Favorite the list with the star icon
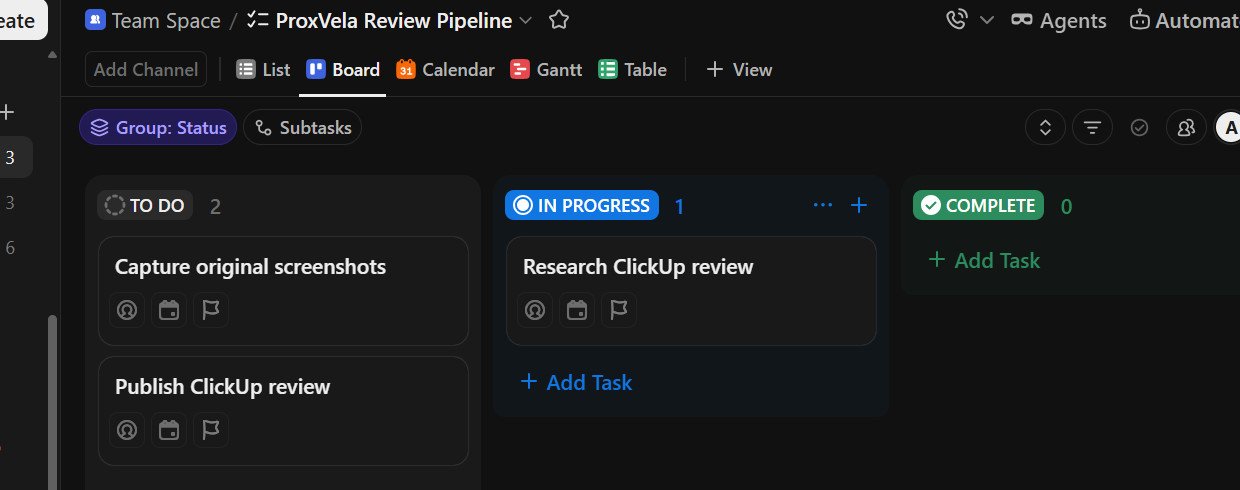Screen dimensions: 1240x490 point(559,20)
